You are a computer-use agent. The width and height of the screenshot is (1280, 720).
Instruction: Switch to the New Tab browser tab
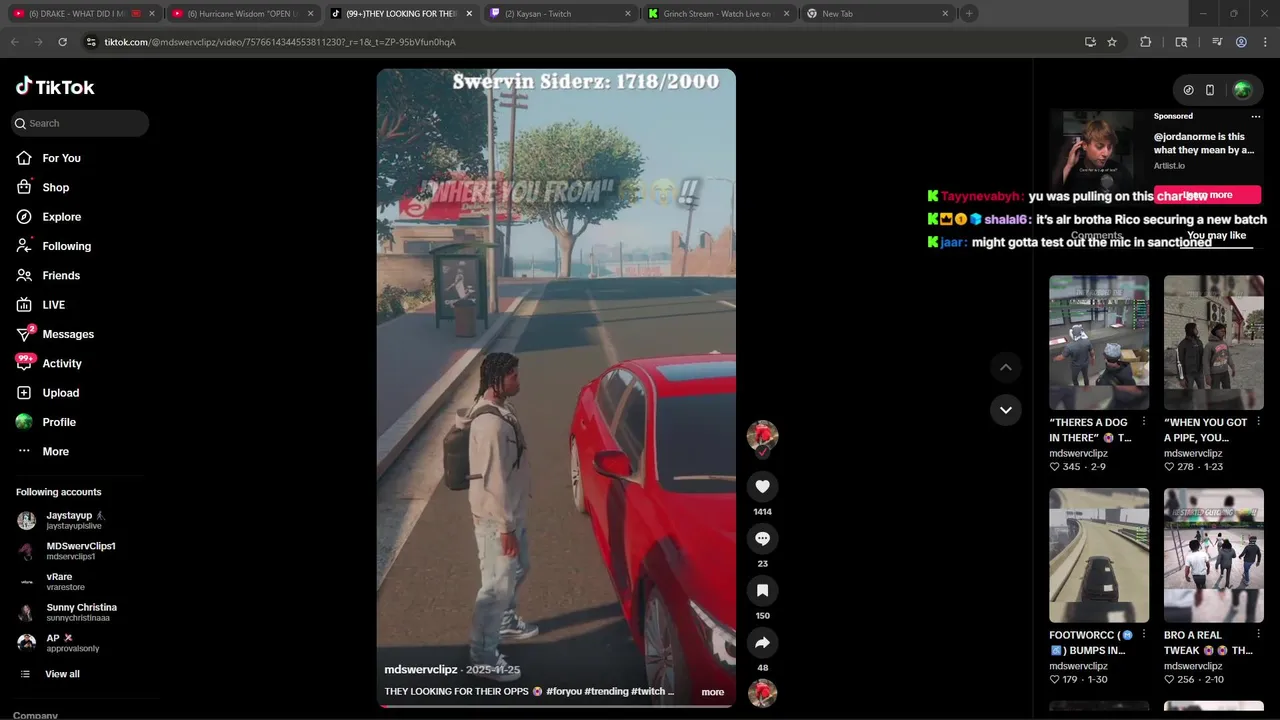pos(877,14)
